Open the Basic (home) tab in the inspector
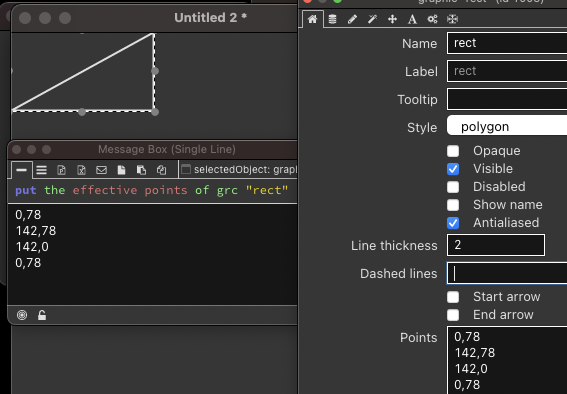The image size is (567, 394). [x=312, y=19]
